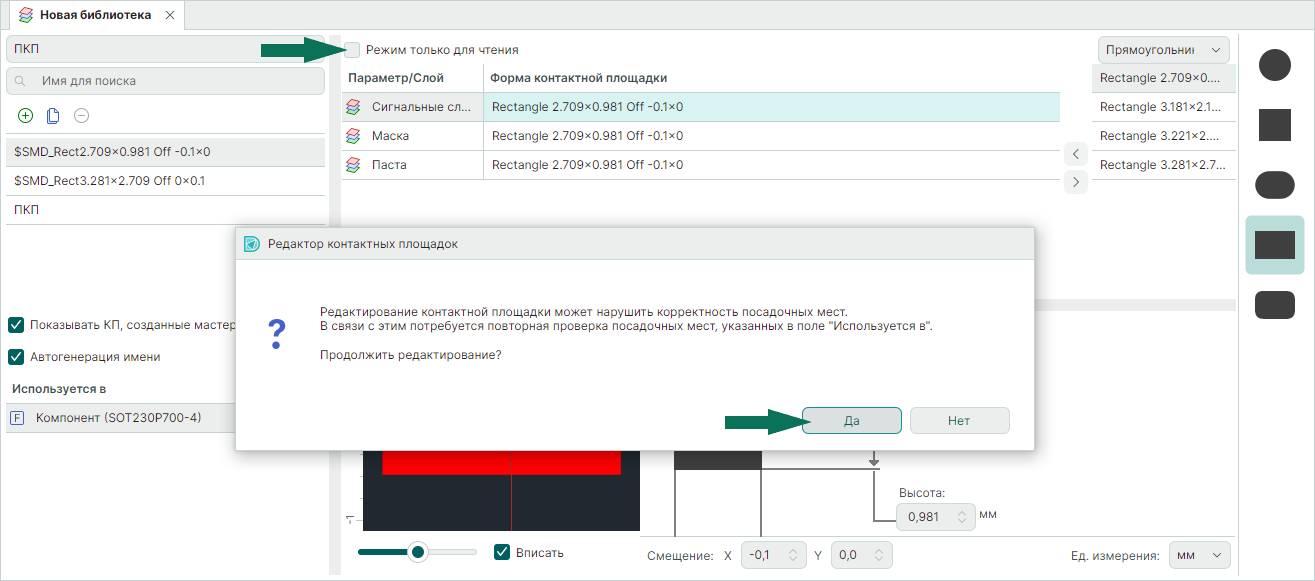Open the units of measurement dropdown
Viewport: 1315px width, 581px height.
tap(1200, 555)
